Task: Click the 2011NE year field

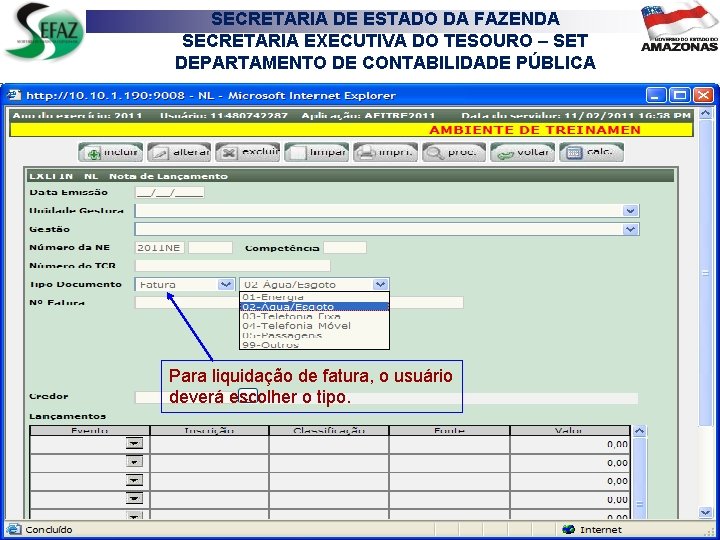Action: [159, 248]
